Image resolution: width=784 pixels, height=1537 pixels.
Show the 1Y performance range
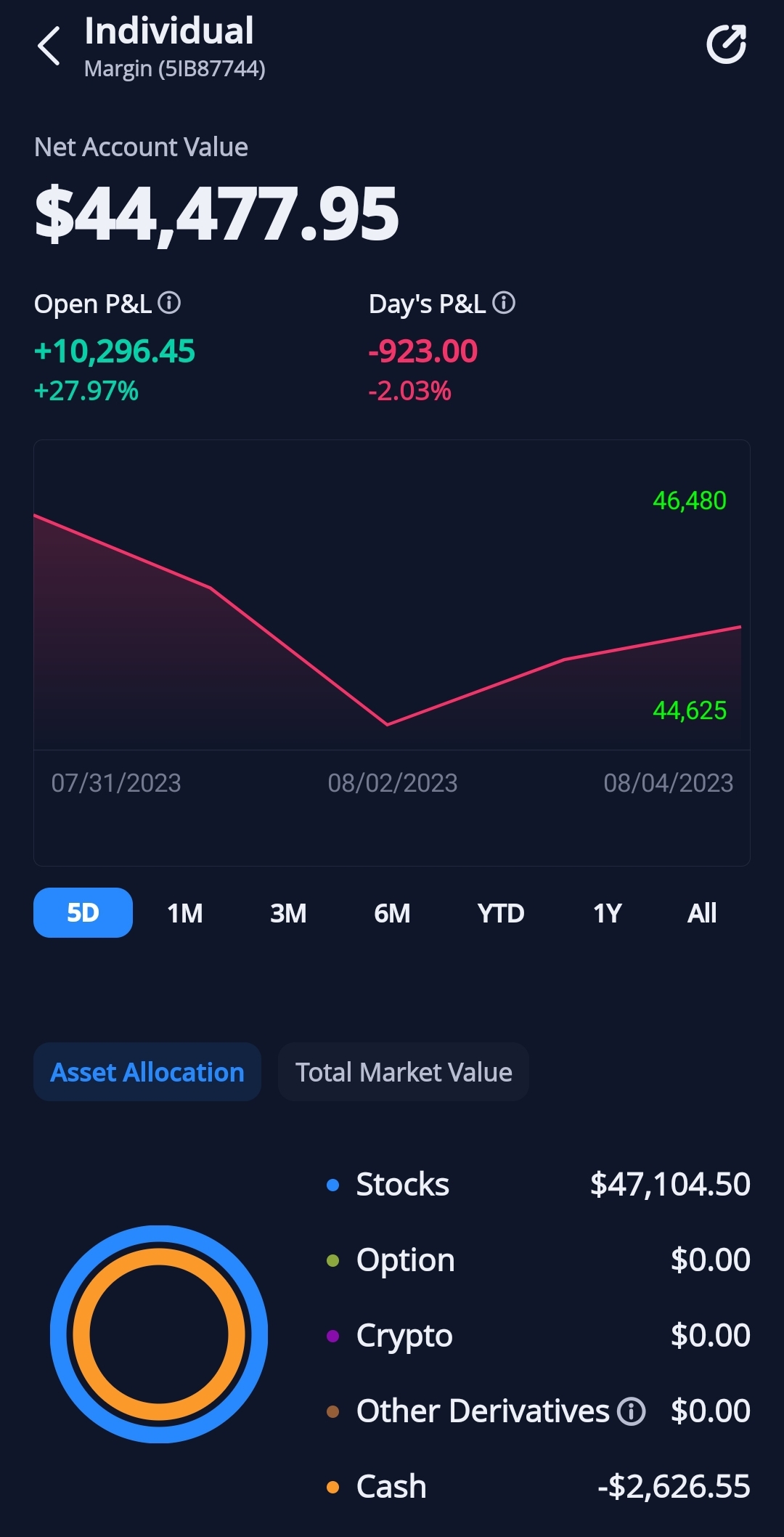608,913
